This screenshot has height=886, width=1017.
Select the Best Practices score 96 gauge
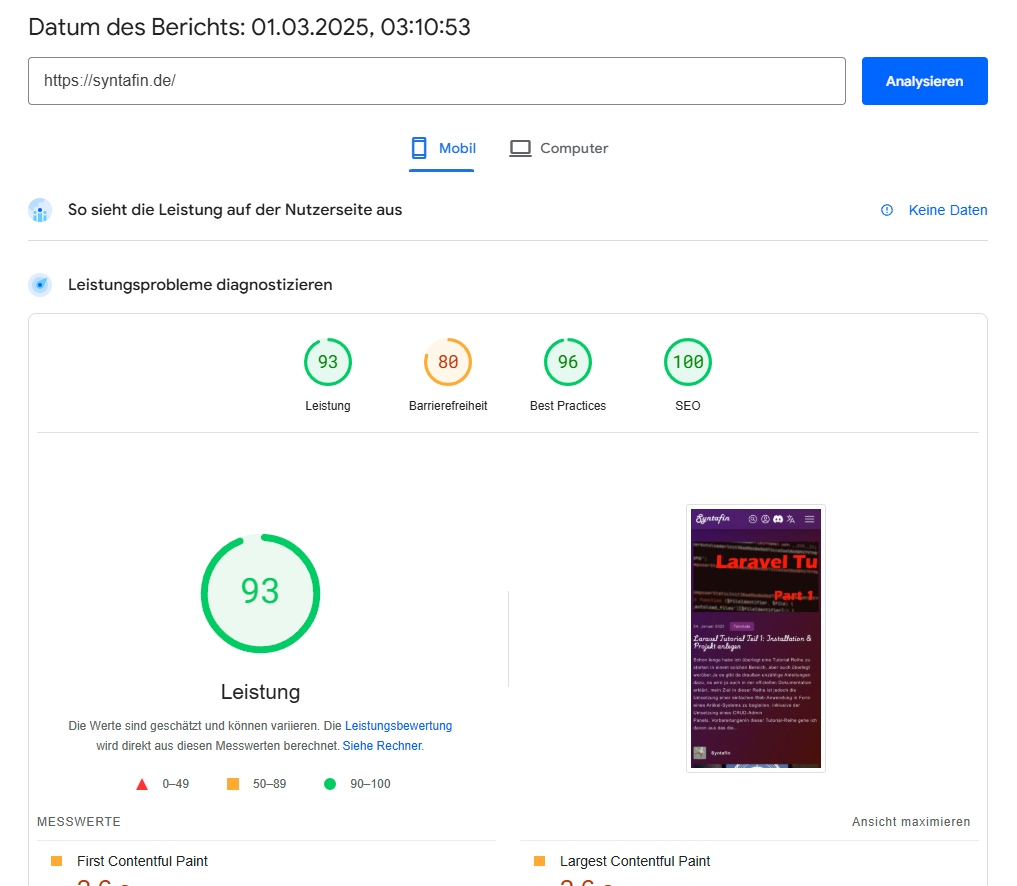(x=568, y=362)
